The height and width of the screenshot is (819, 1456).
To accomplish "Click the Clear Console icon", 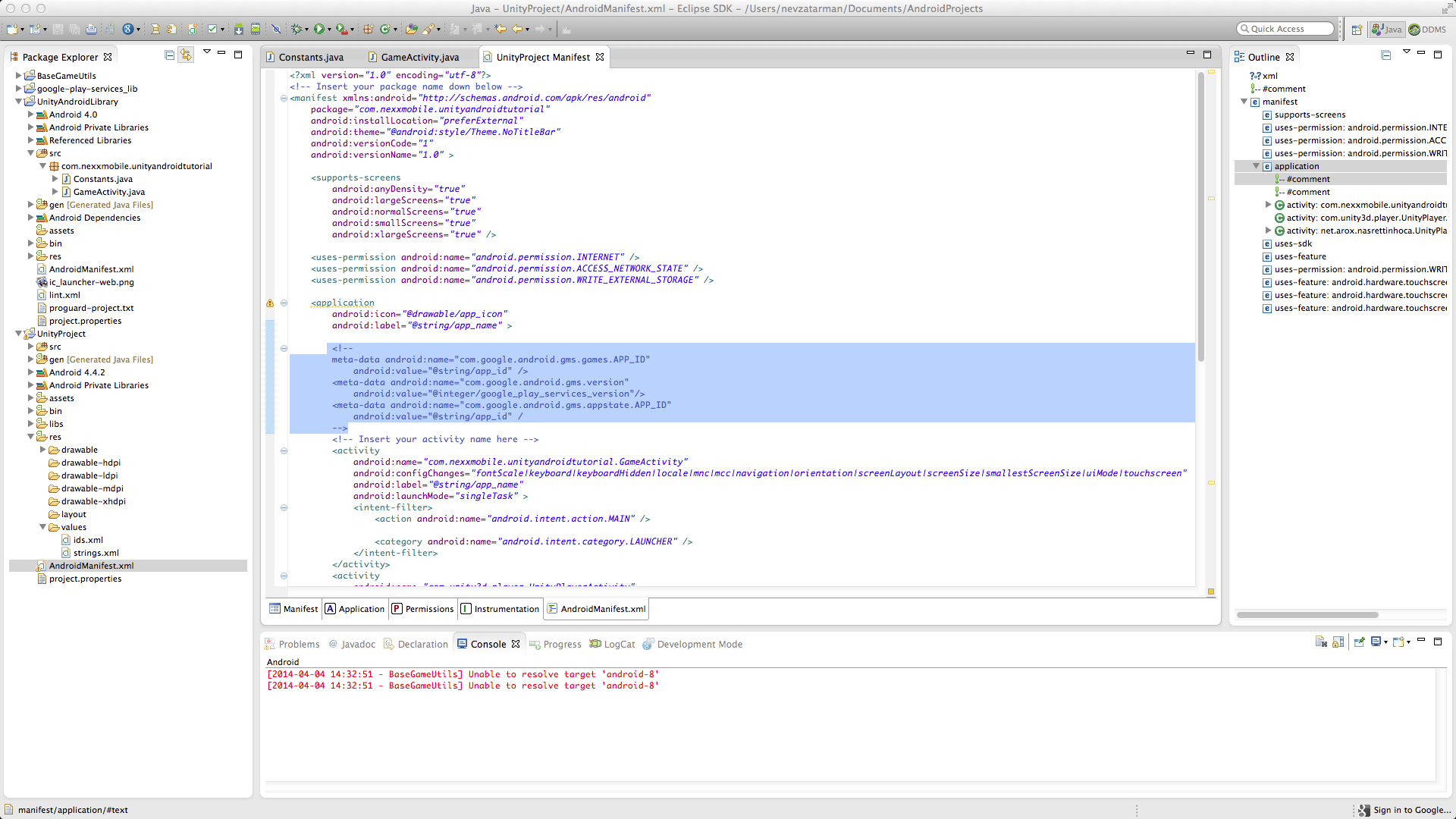I will [x=1321, y=642].
